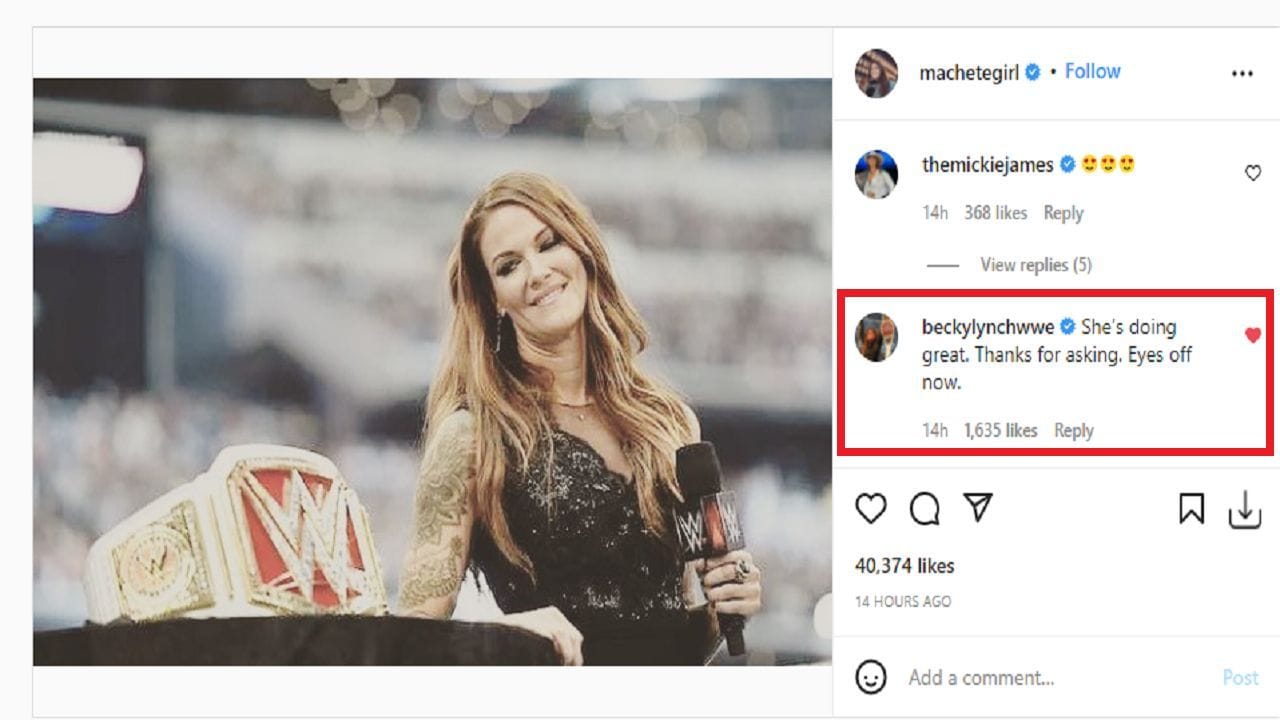The image size is (1280, 720).
Task: Open emoji picker in comment box
Action: pos(871,677)
